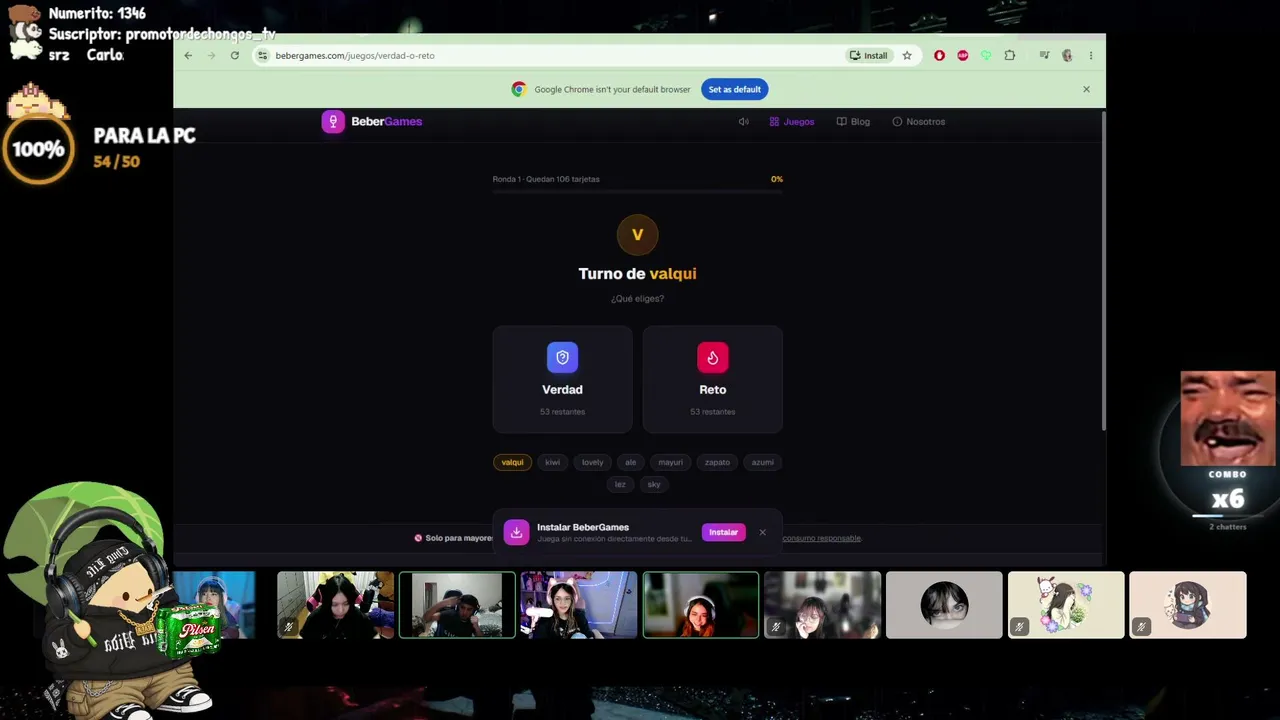1280x720 pixels.
Task: Open the red Opera-style extension icon
Action: (x=939, y=56)
